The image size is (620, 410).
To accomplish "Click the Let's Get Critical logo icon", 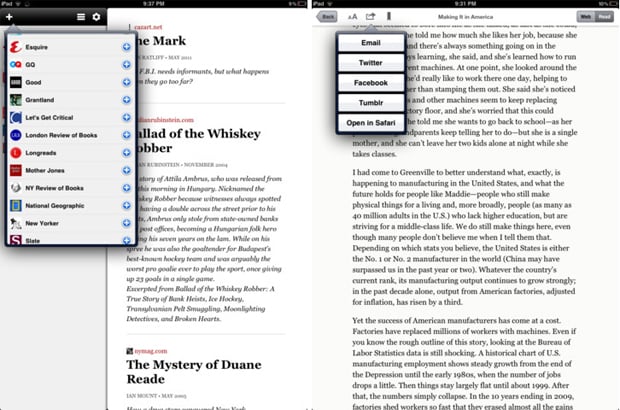I will click(15, 117).
